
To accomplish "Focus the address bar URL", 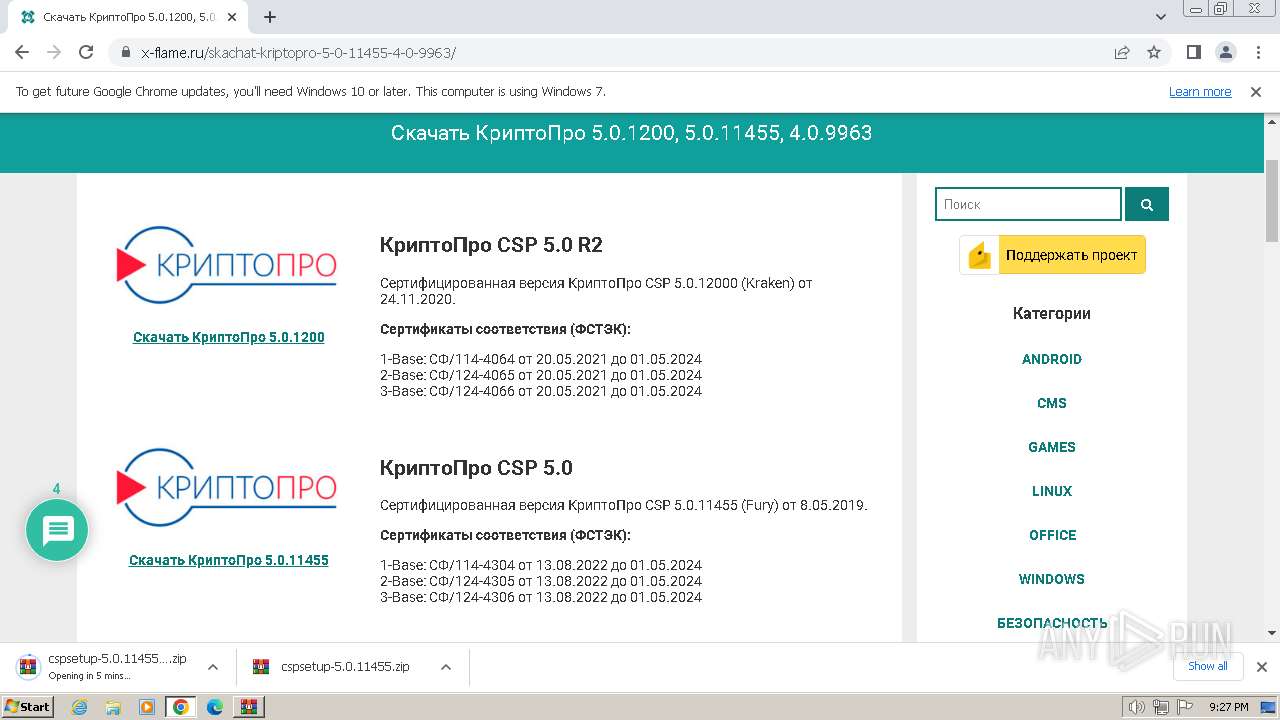I will point(298,52).
